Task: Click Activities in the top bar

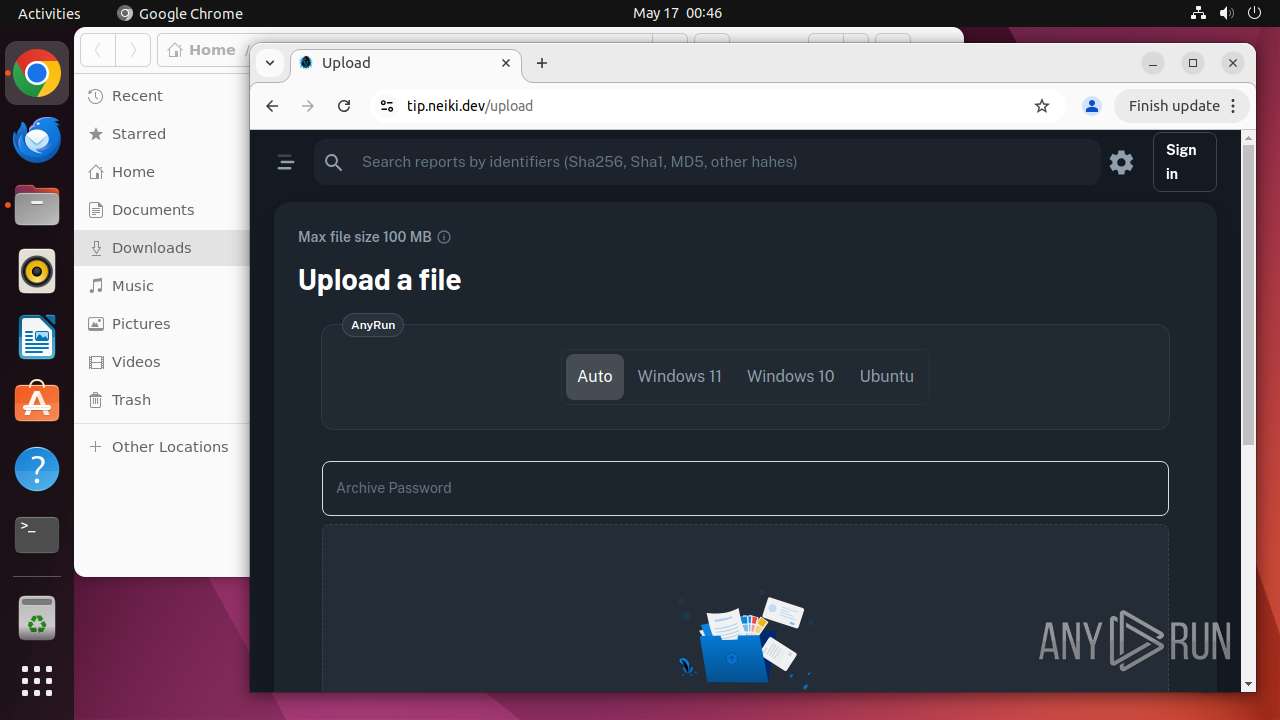Action: coord(49,13)
